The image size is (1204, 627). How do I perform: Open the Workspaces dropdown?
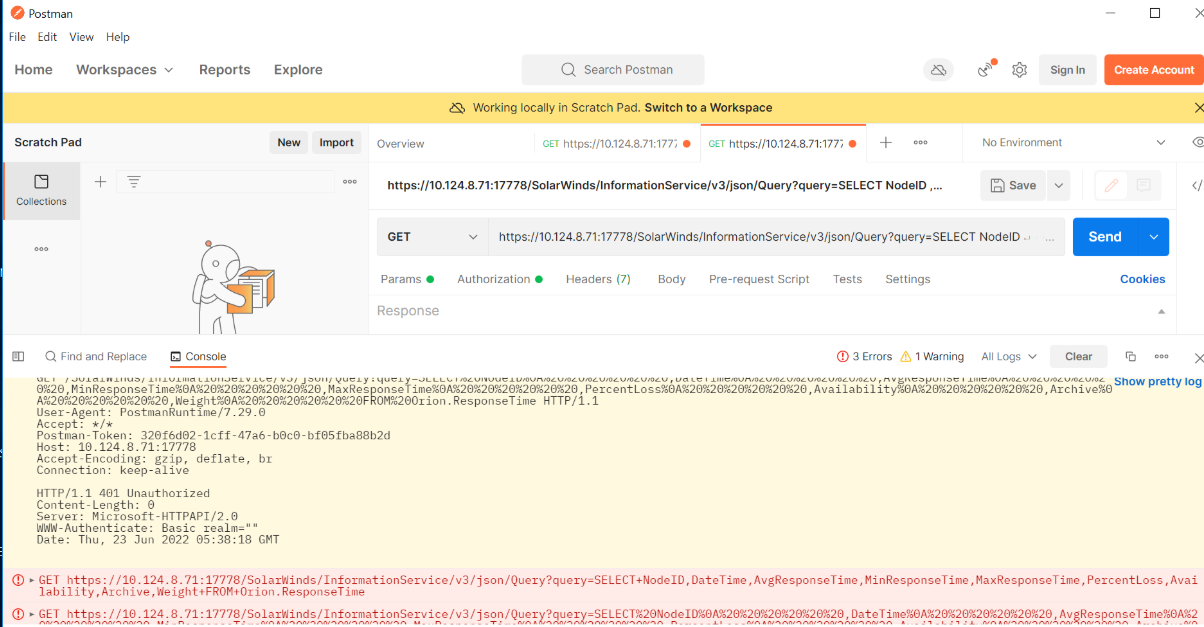(x=125, y=70)
